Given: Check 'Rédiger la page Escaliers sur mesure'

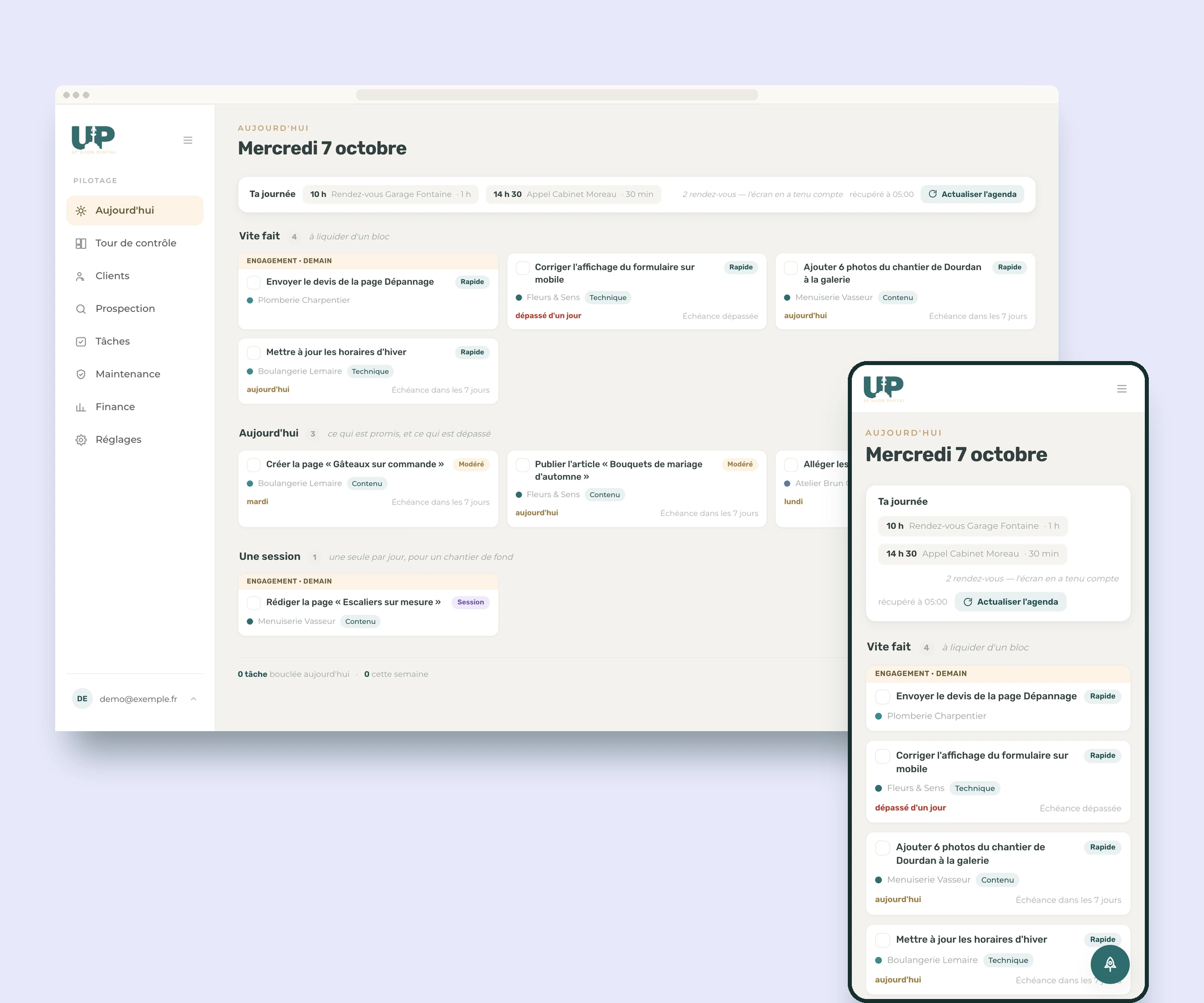Looking at the screenshot, I should point(253,602).
